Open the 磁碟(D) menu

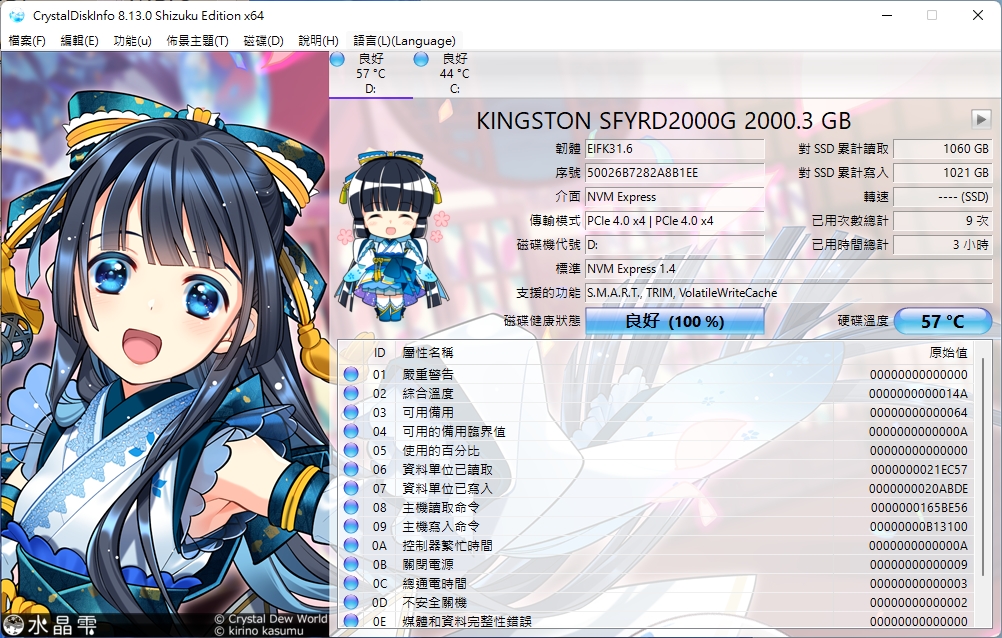point(263,41)
